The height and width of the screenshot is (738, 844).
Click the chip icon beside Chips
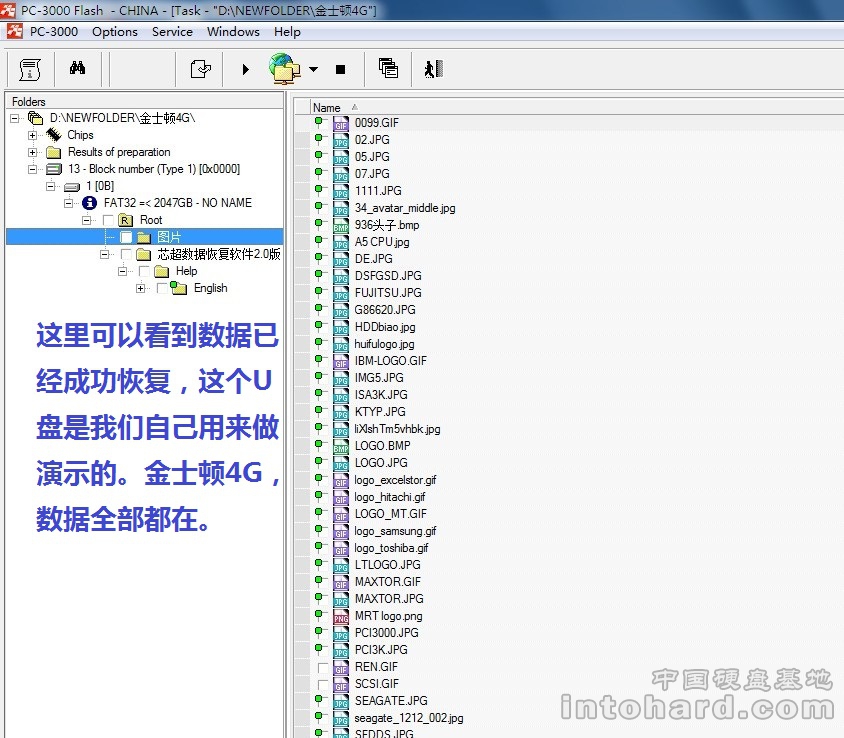54,135
